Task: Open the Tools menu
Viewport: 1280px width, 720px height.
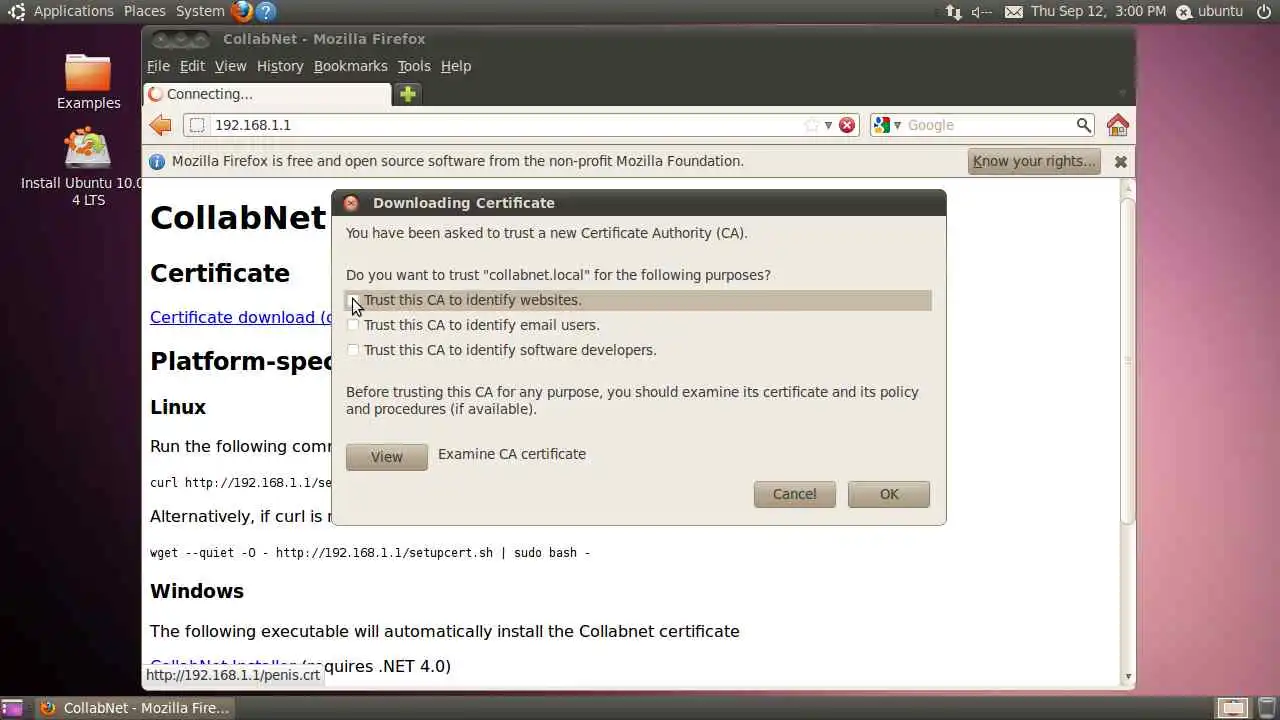Action: pos(414,66)
